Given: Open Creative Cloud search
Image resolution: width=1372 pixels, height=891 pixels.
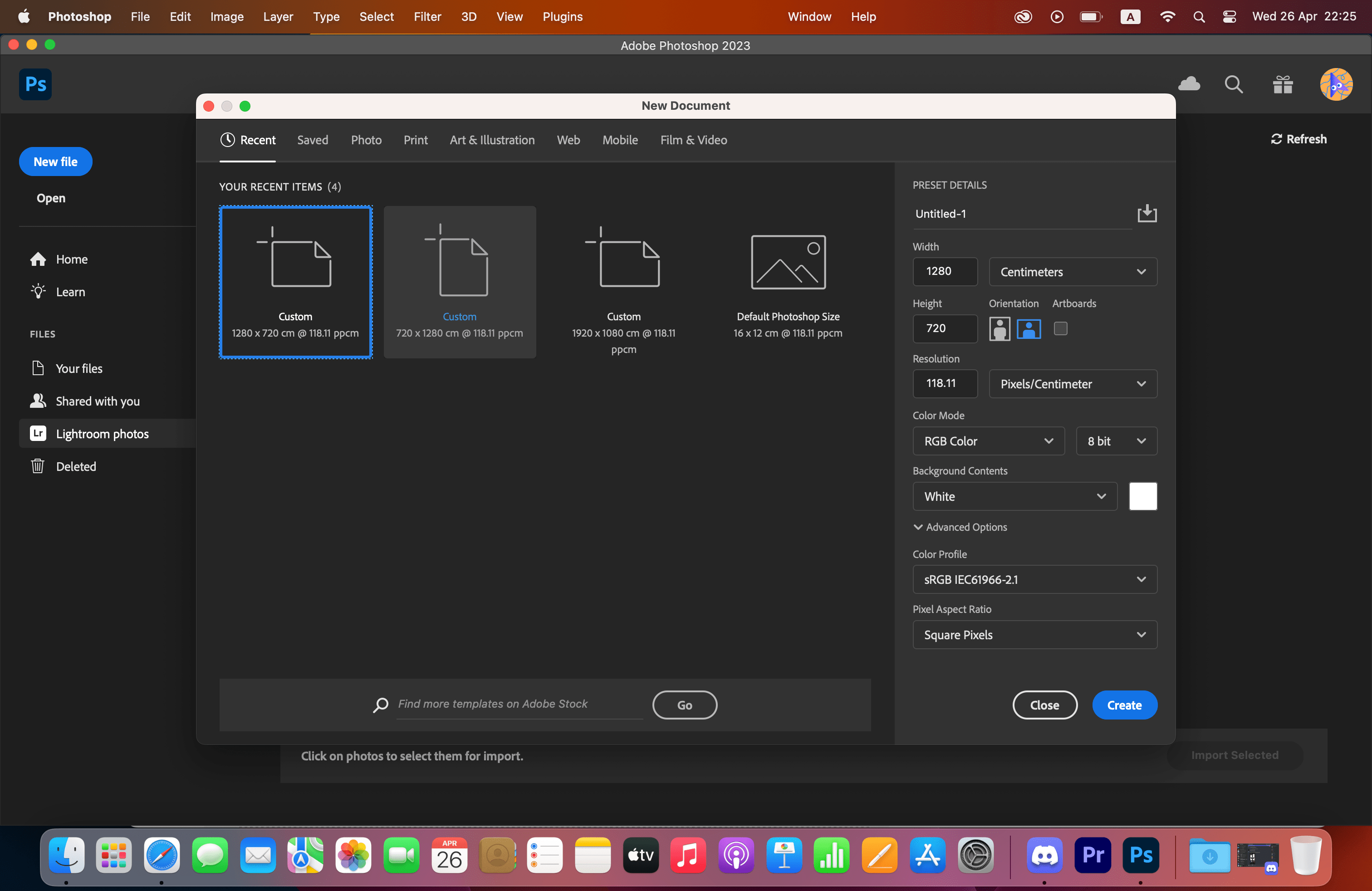Looking at the screenshot, I should coord(1234,84).
